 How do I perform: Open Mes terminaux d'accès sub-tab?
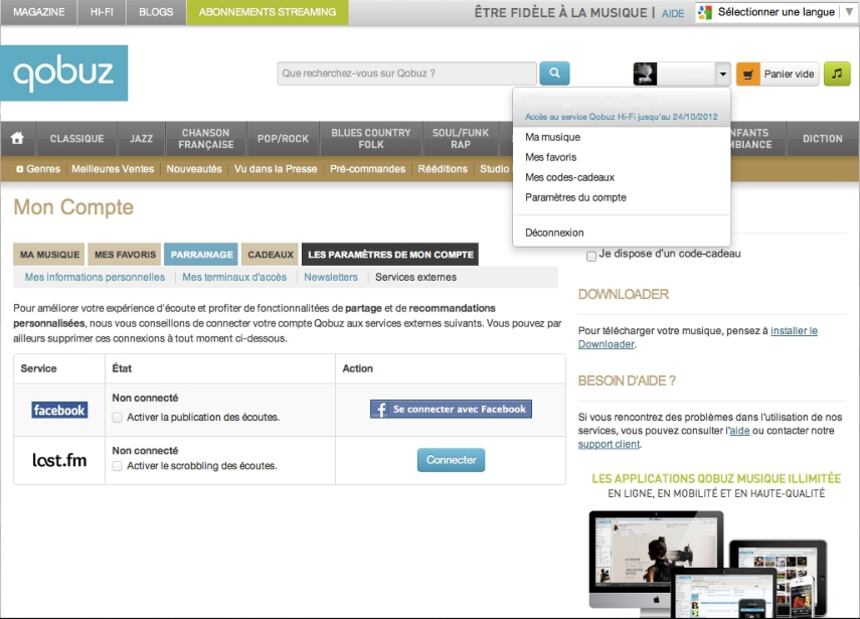pos(234,277)
